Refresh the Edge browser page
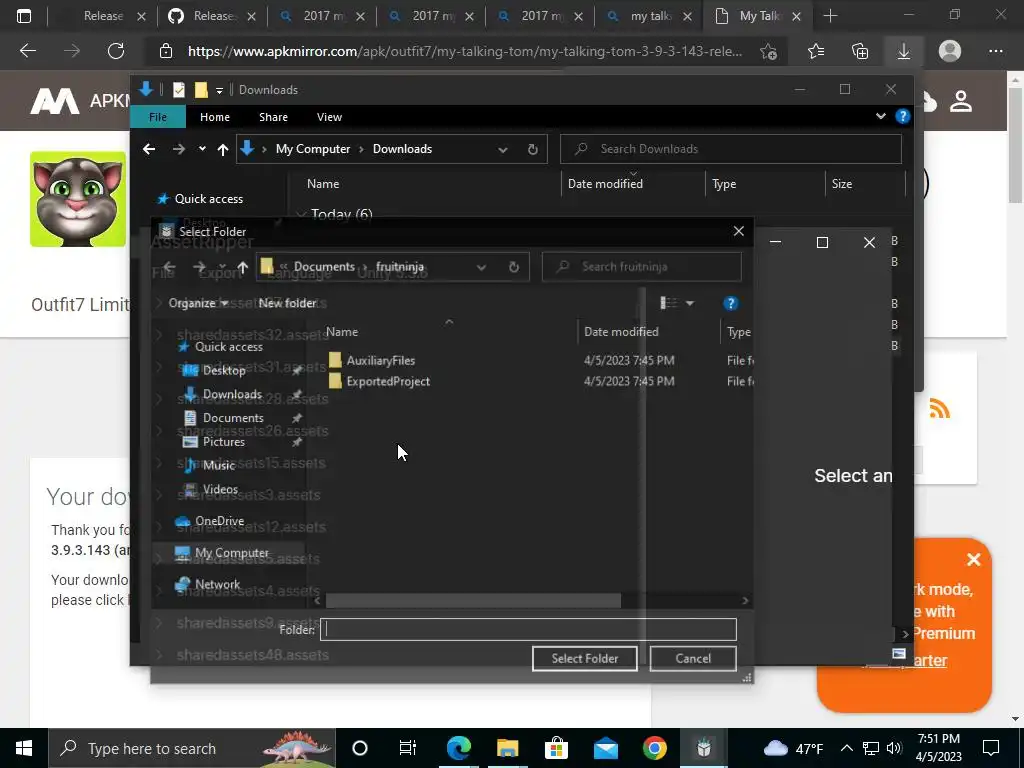This screenshot has width=1024, height=768. [116, 51]
